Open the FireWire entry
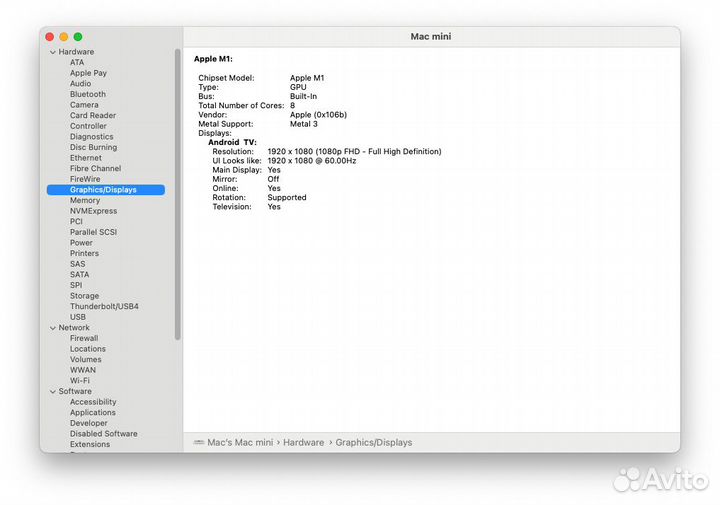 coord(85,179)
